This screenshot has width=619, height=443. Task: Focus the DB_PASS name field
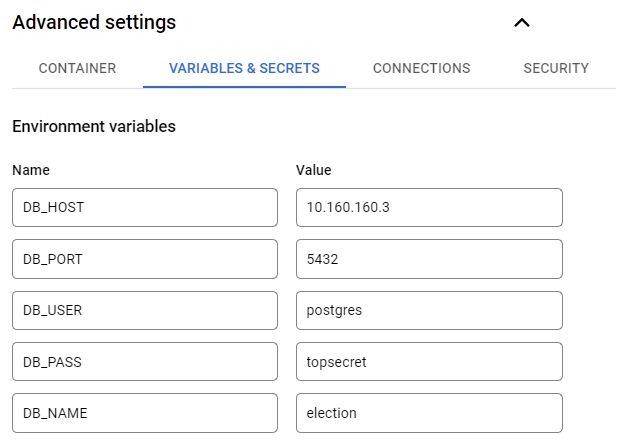[x=145, y=362]
